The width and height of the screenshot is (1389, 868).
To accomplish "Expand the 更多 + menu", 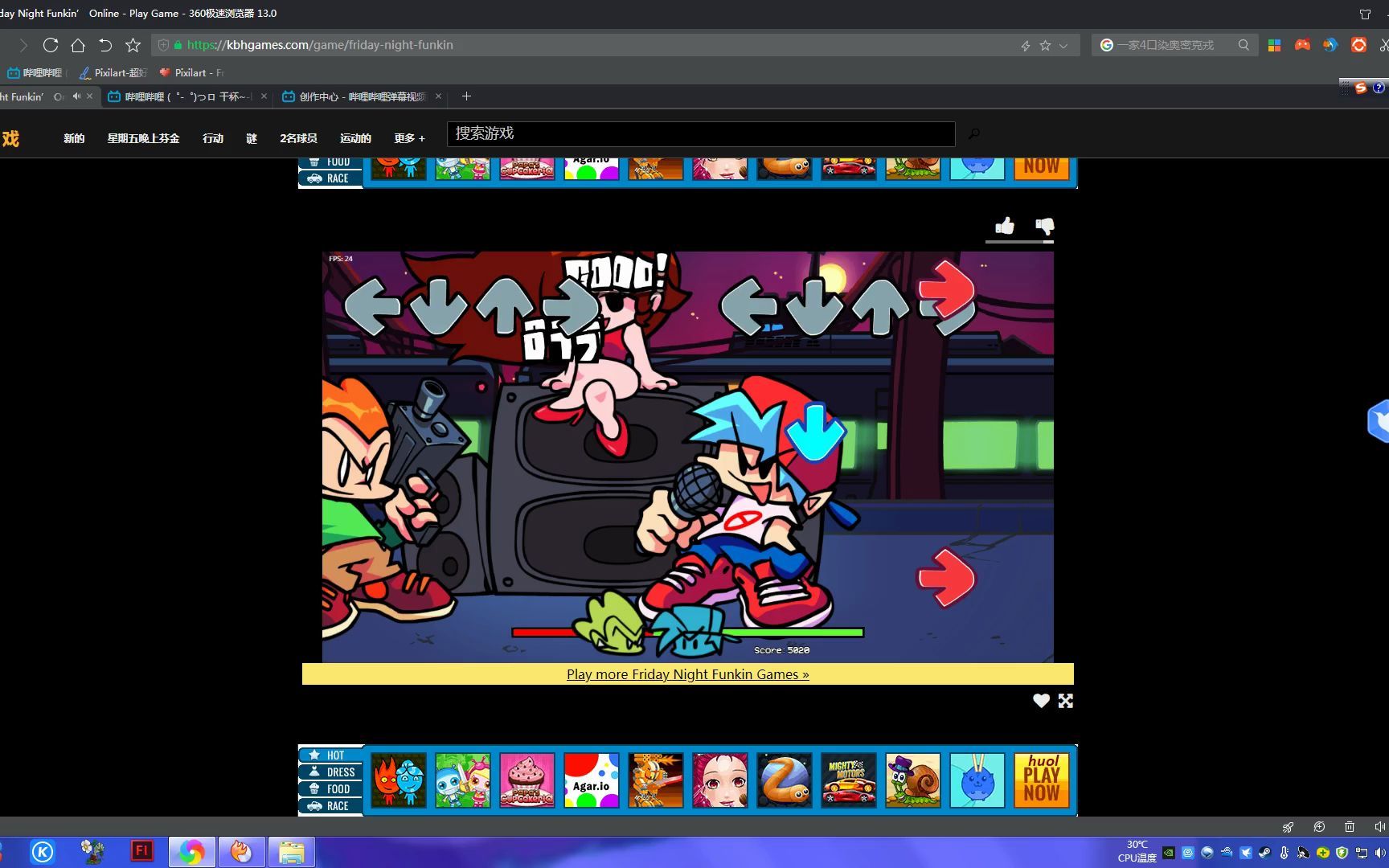I will coord(409,138).
